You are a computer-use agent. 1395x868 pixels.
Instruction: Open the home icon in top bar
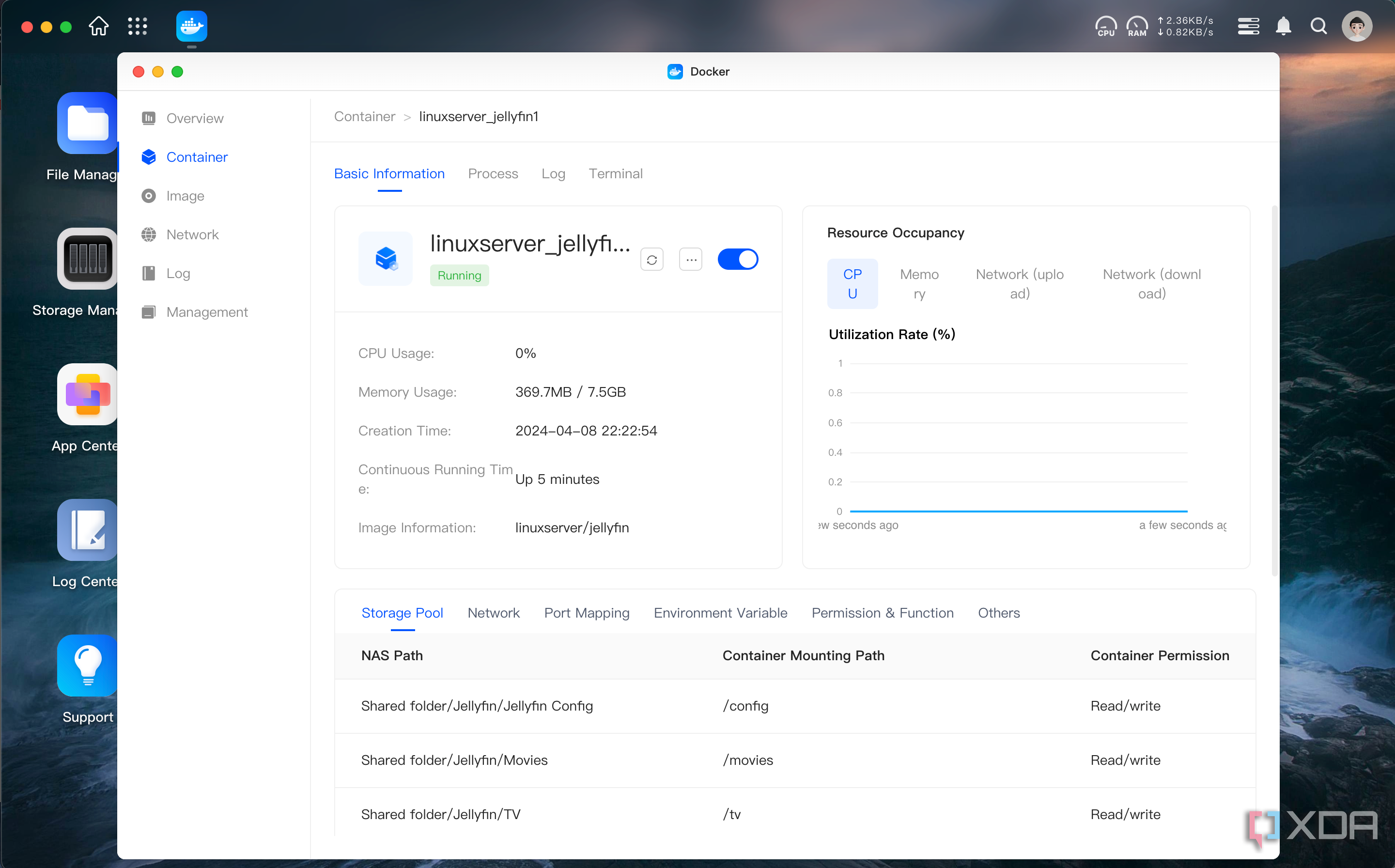point(99,26)
